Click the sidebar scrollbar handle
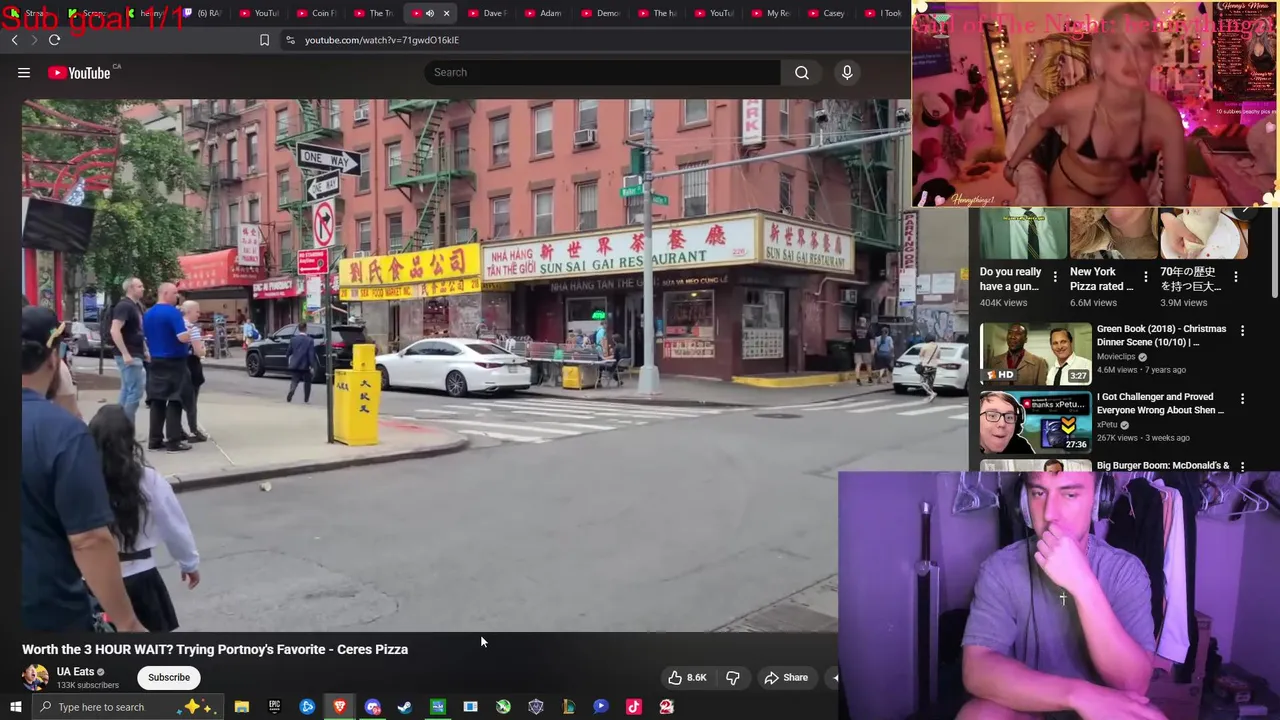Viewport: 1280px width, 720px height. 1274,252
